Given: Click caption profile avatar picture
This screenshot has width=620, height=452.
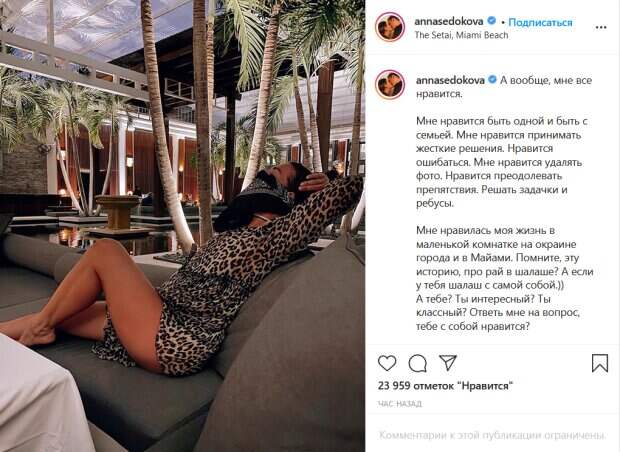Looking at the screenshot, I should (x=390, y=84).
